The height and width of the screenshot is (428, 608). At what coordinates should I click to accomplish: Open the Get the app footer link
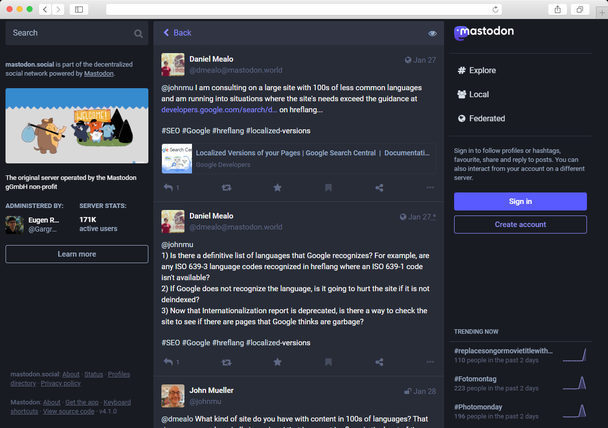82,402
